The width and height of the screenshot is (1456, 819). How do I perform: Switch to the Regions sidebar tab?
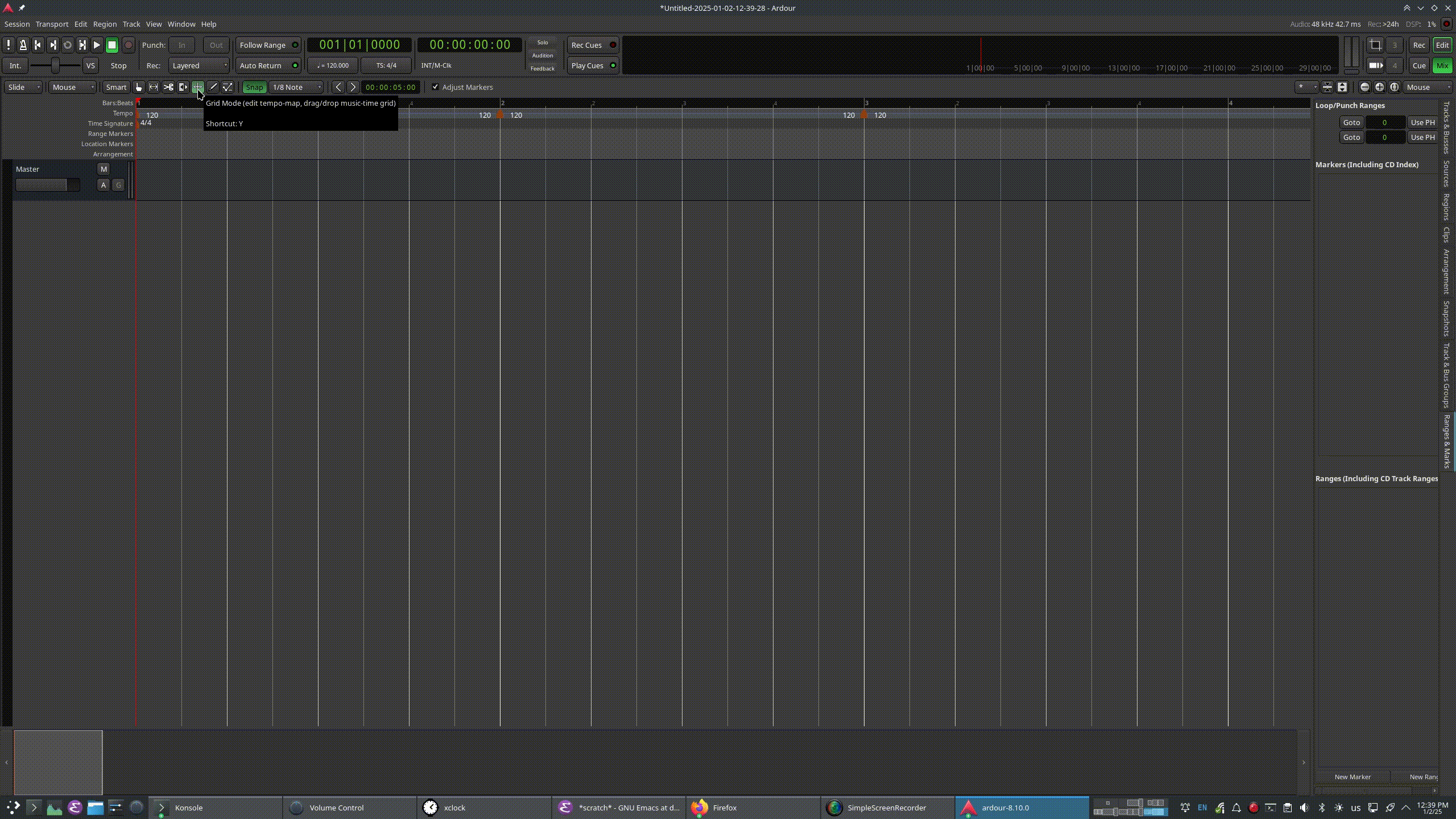[1446, 207]
